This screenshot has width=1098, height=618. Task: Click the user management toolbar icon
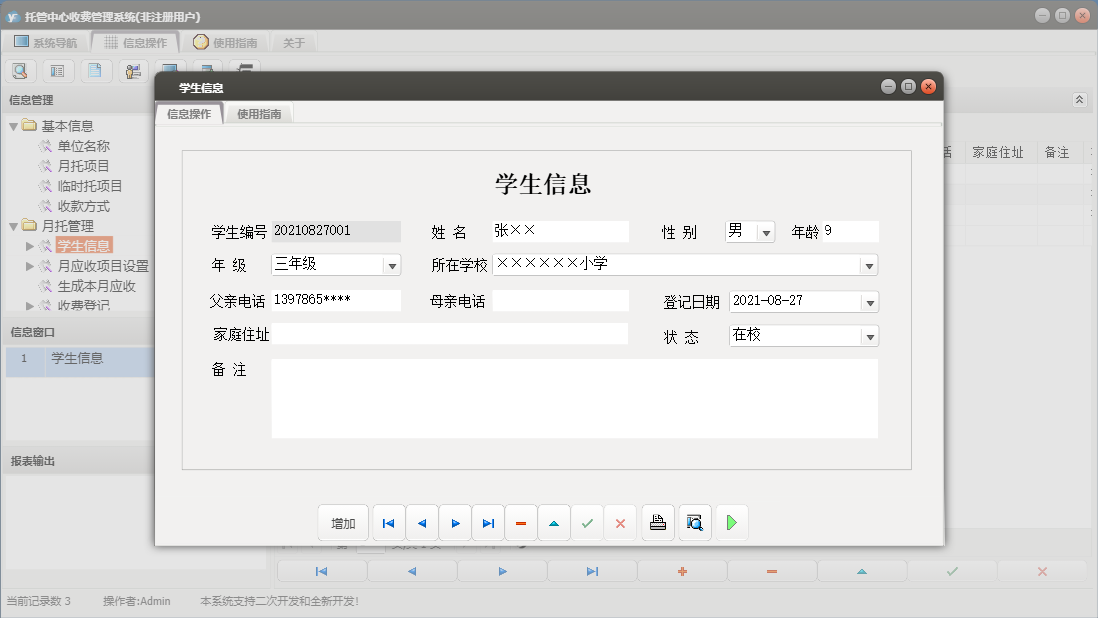(133, 70)
